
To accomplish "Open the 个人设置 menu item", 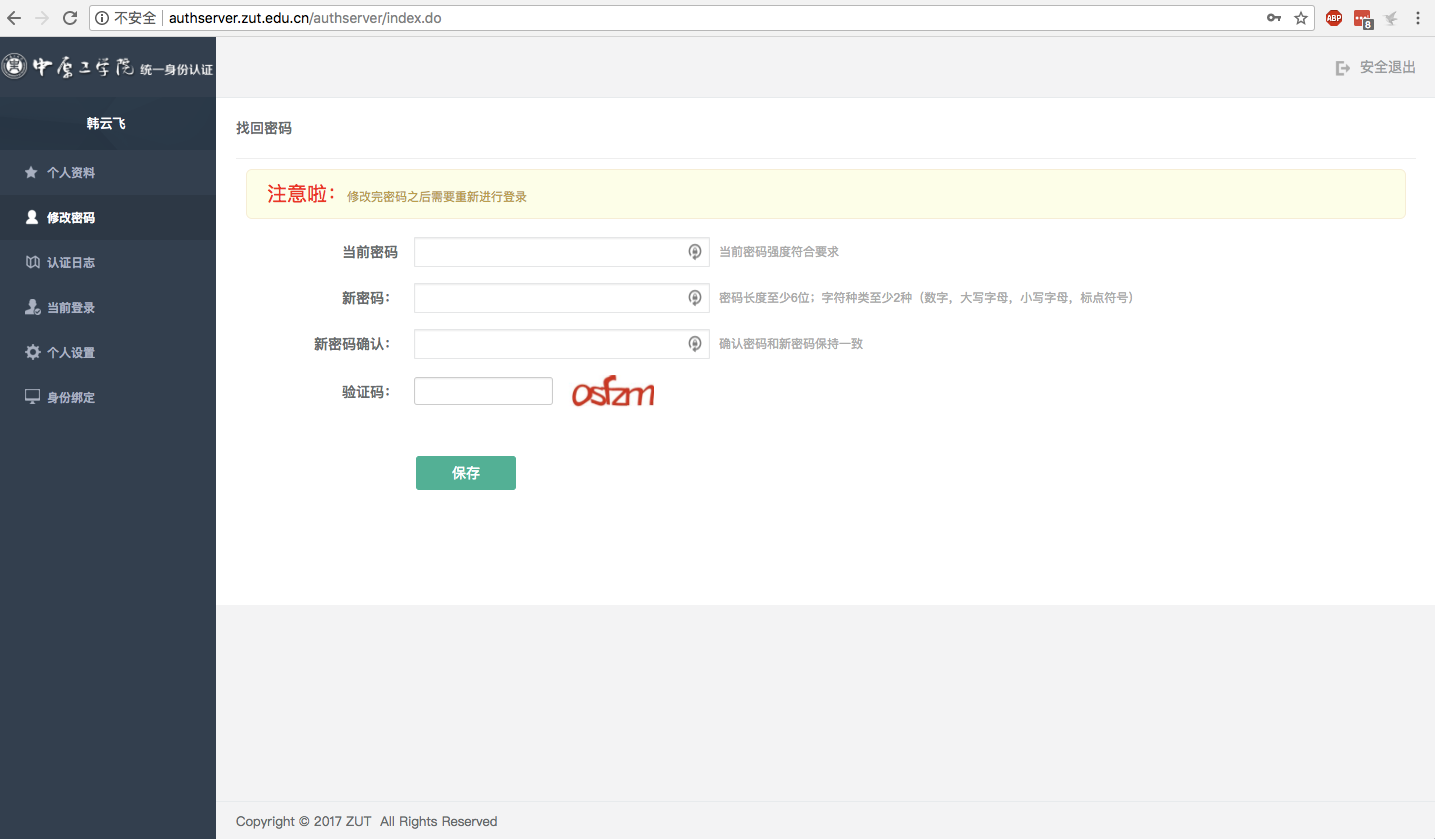I will coord(71,353).
